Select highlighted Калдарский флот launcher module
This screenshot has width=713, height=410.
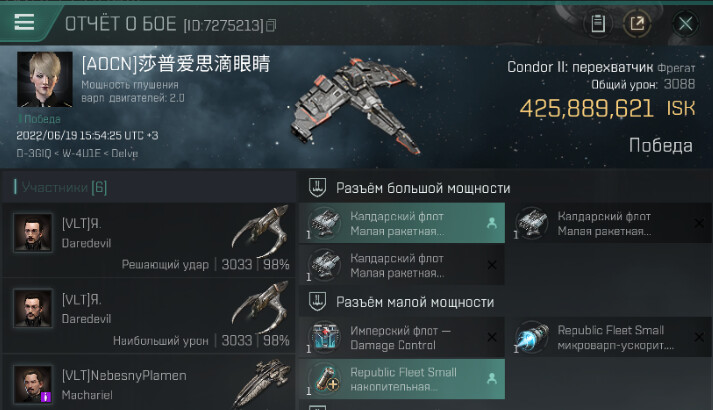(402, 223)
